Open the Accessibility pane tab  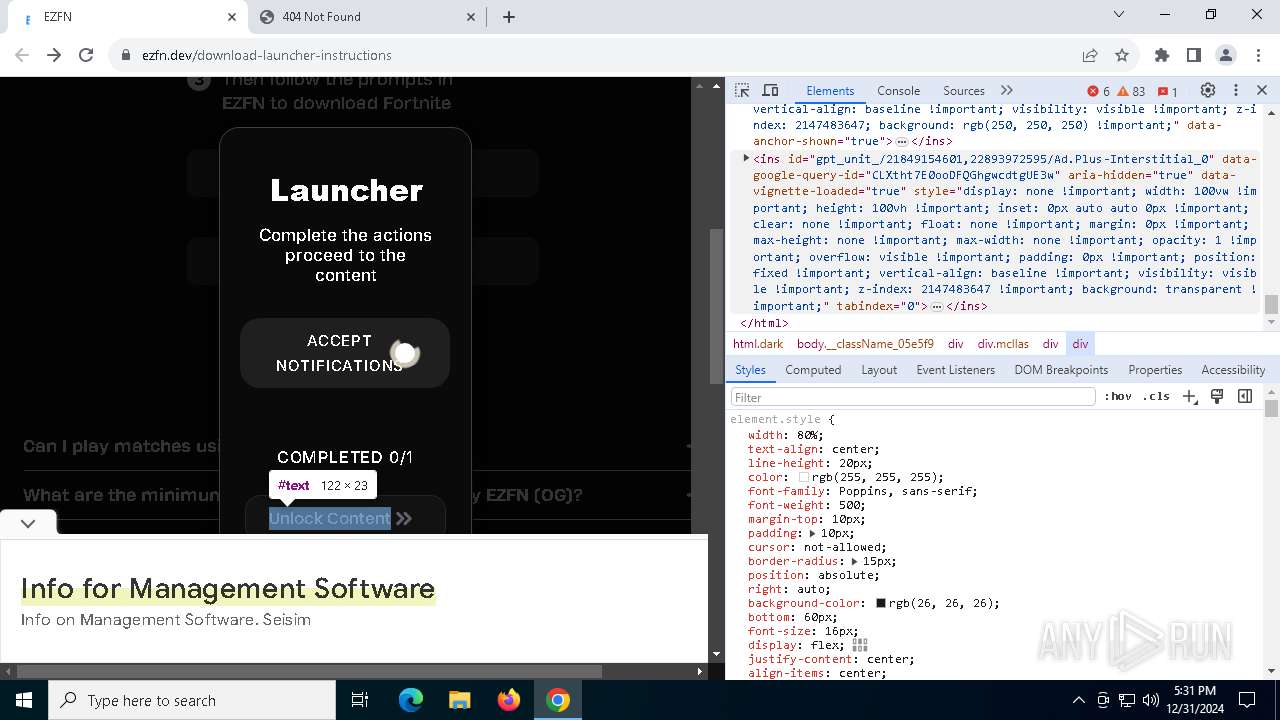click(x=1233, y=370)
